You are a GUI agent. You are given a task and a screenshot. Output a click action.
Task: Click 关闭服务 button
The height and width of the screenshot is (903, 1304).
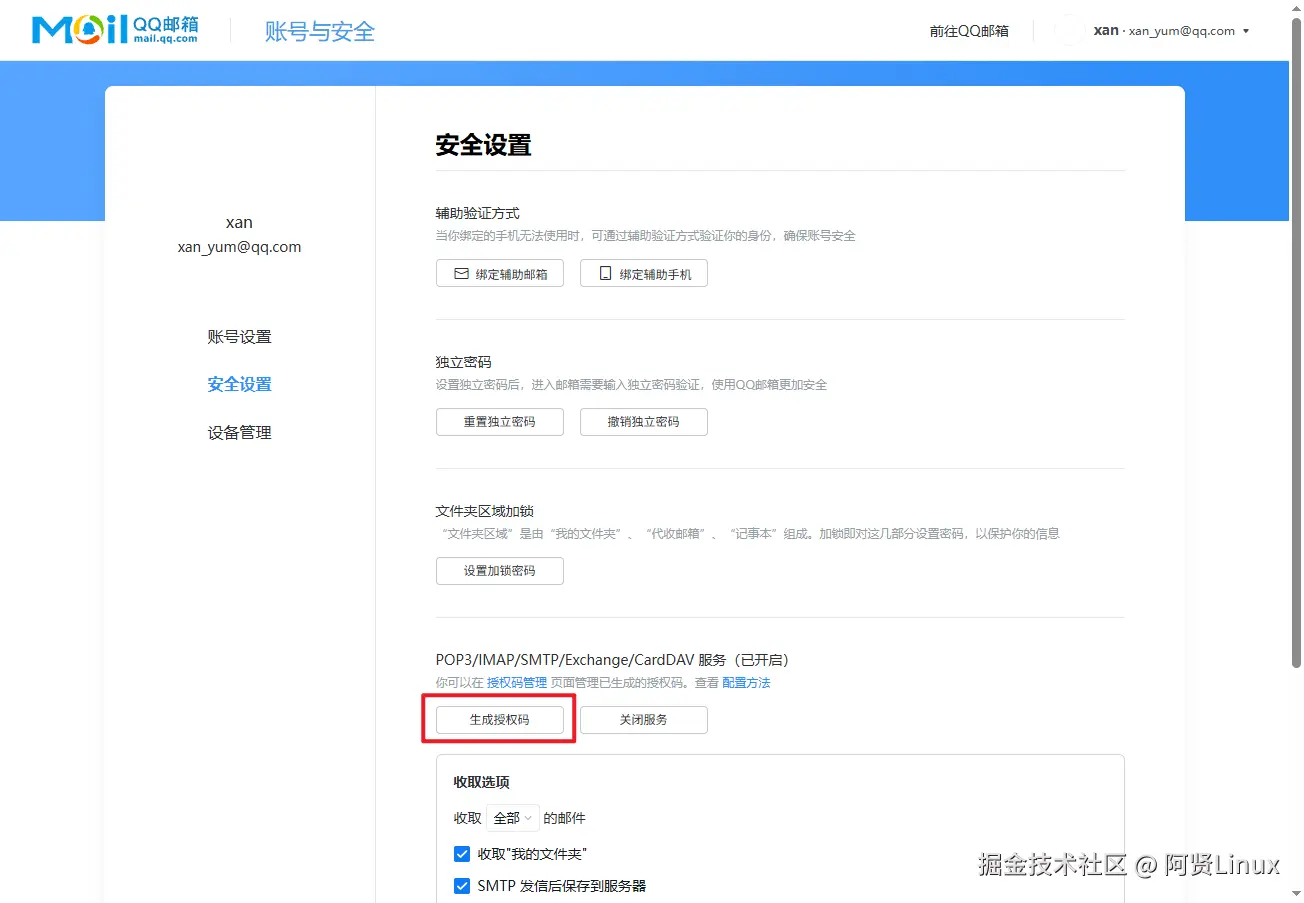pos(644,720)
